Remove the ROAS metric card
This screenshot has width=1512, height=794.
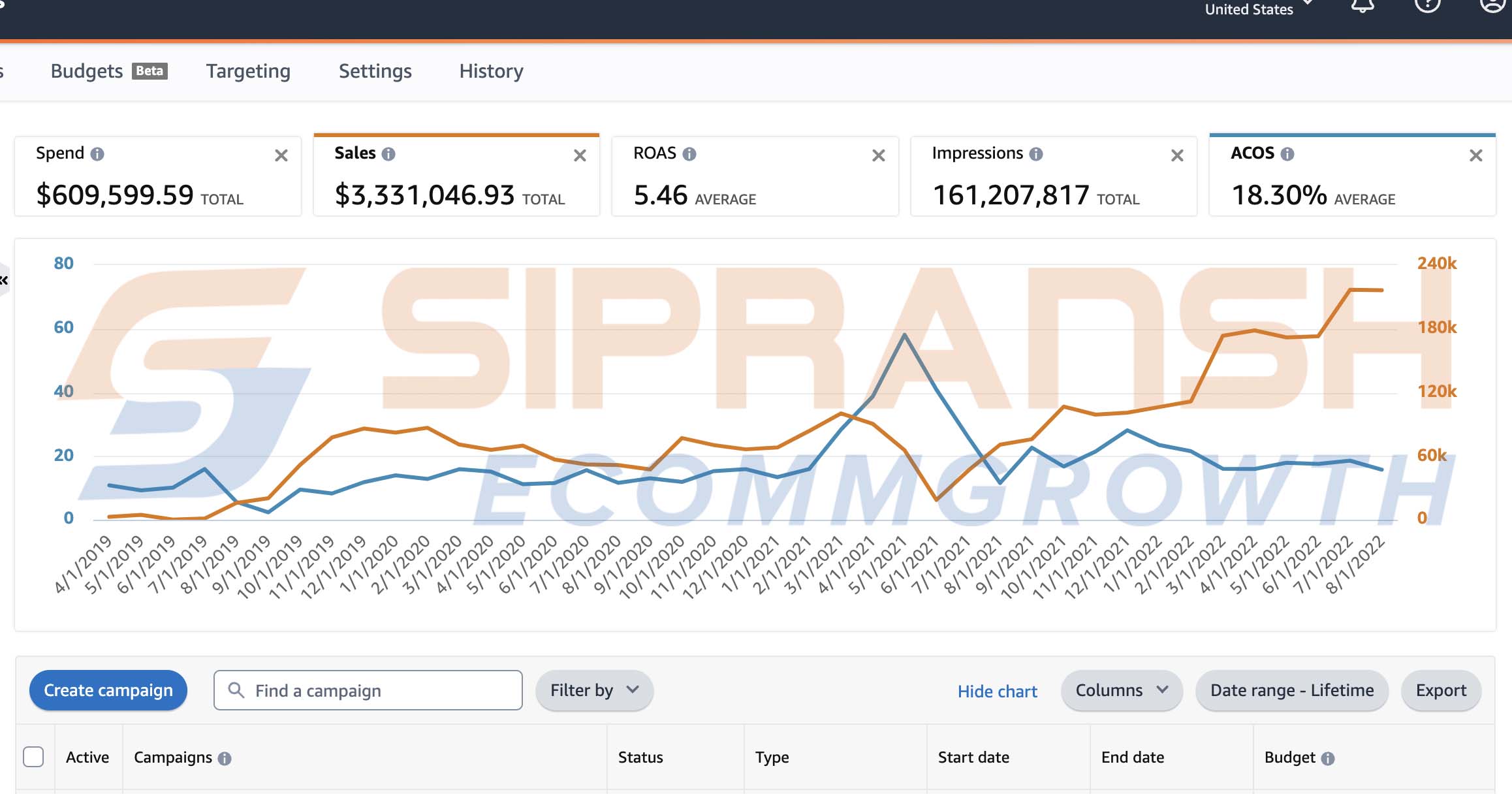(879, 155)
